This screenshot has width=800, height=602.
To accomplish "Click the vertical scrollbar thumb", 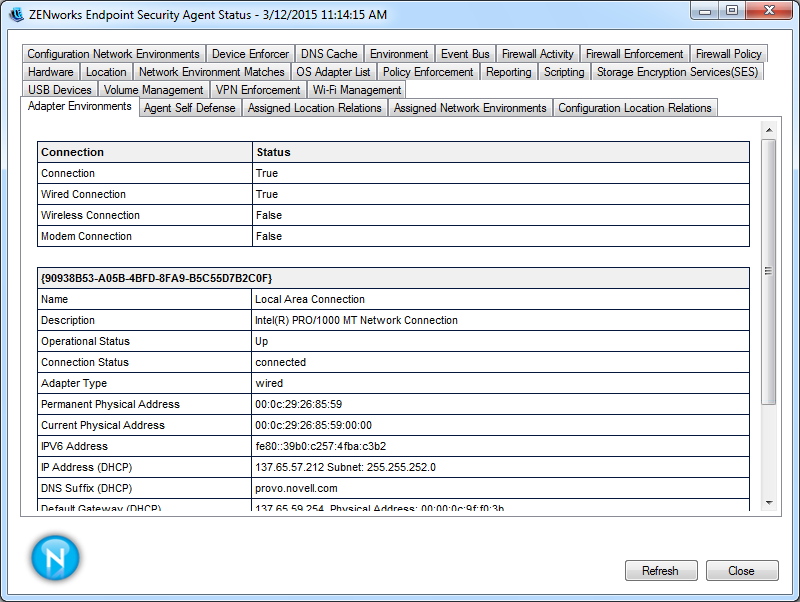I will pyautogui.click(x=769, y=271).
